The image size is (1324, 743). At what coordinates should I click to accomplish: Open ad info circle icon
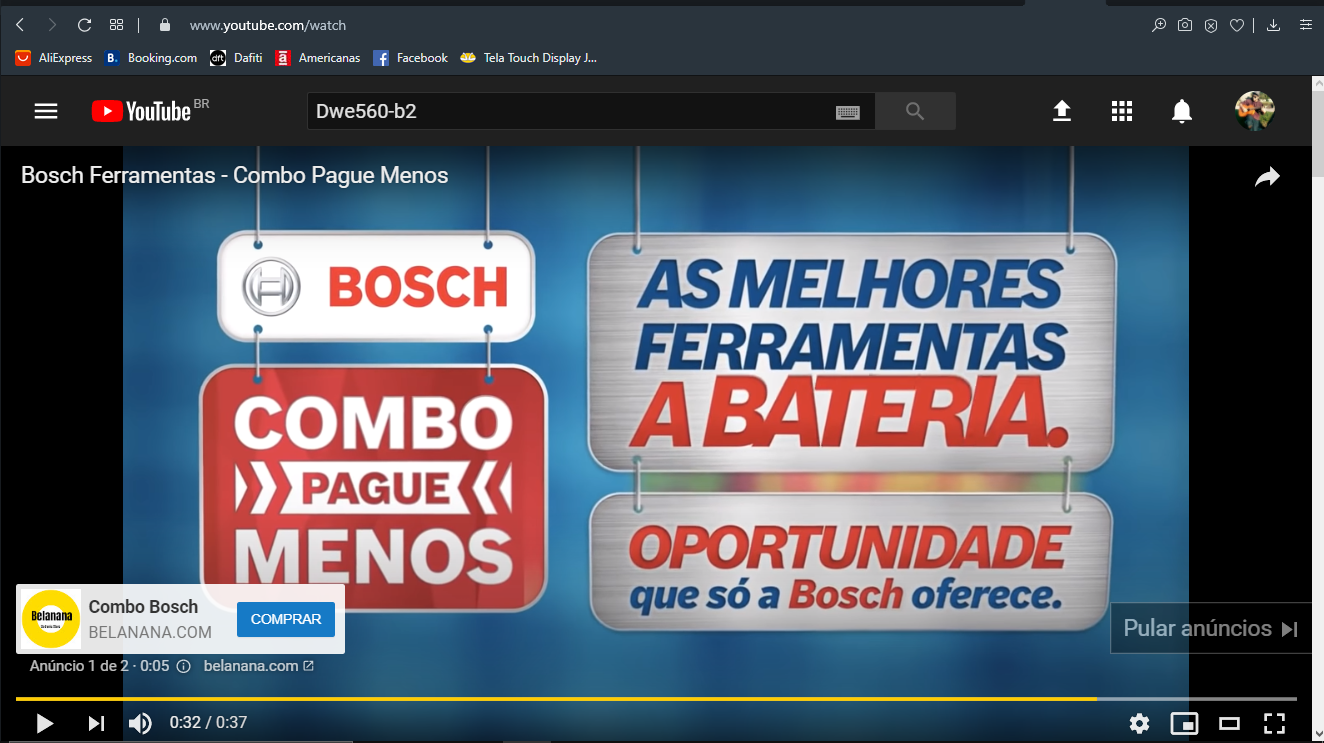183,666
